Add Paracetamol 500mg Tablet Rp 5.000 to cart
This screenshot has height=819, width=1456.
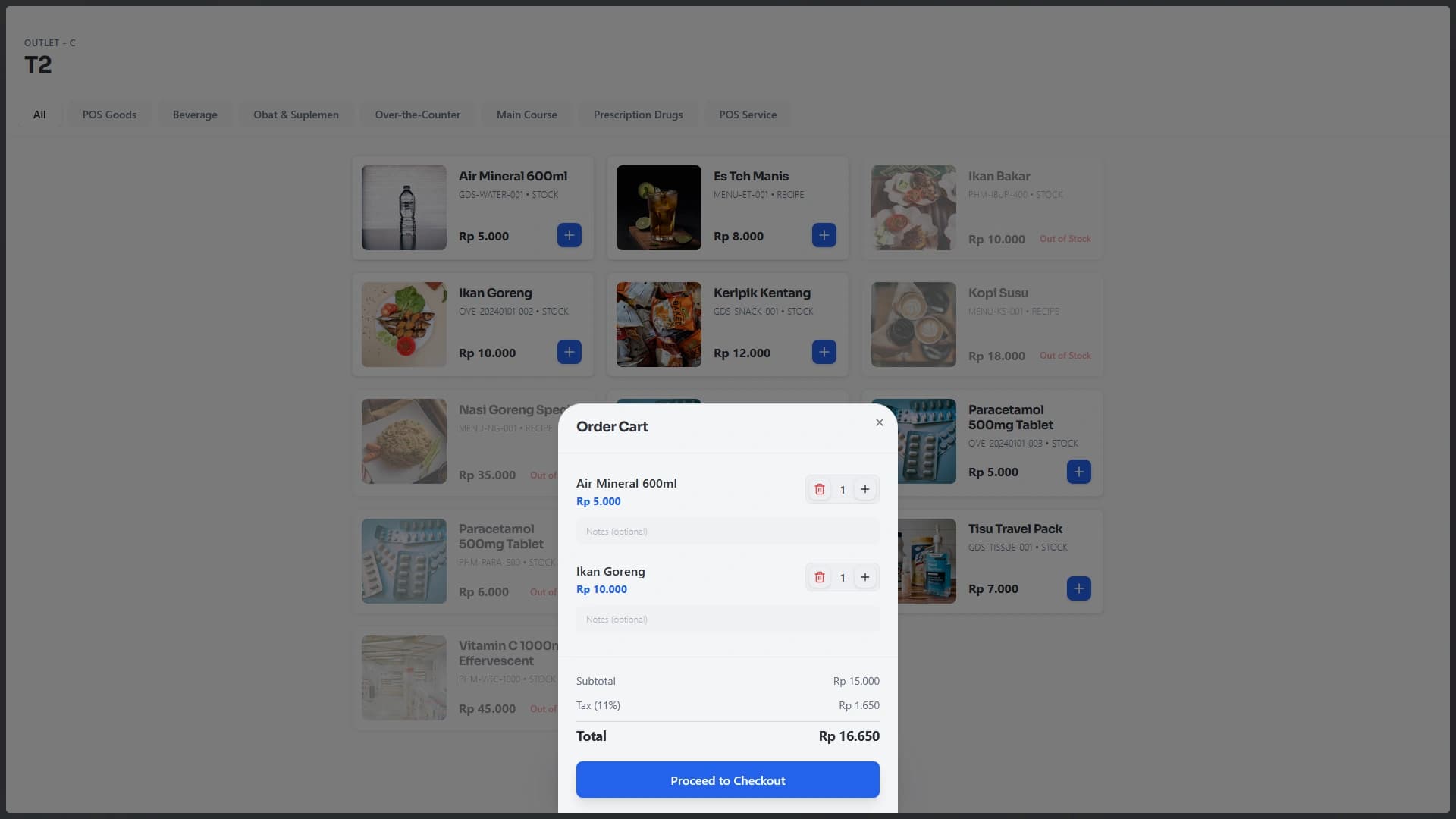click(x=1079, y=472)
